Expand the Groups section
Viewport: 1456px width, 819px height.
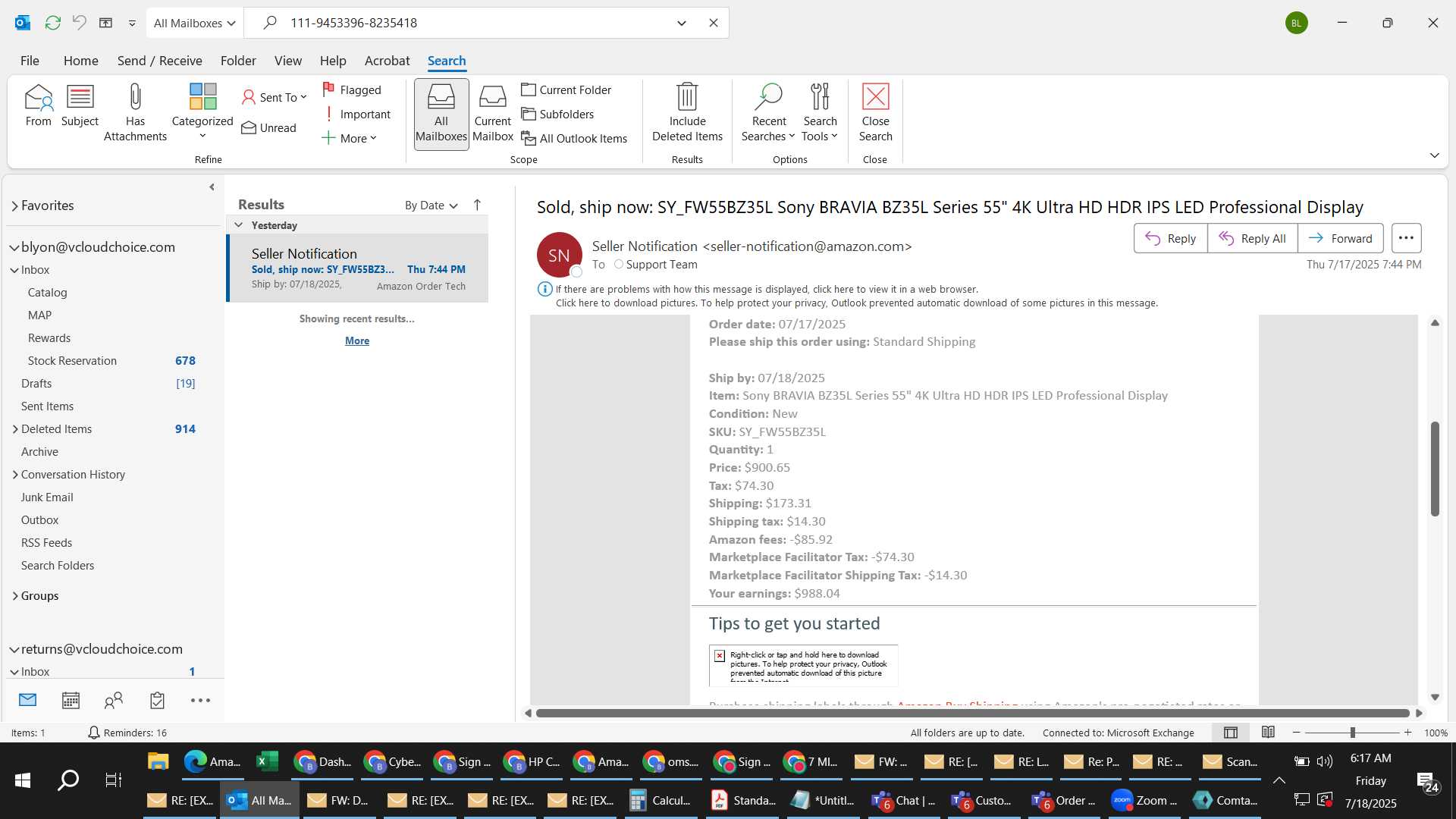pyautogui.click(x=15, y=596)
